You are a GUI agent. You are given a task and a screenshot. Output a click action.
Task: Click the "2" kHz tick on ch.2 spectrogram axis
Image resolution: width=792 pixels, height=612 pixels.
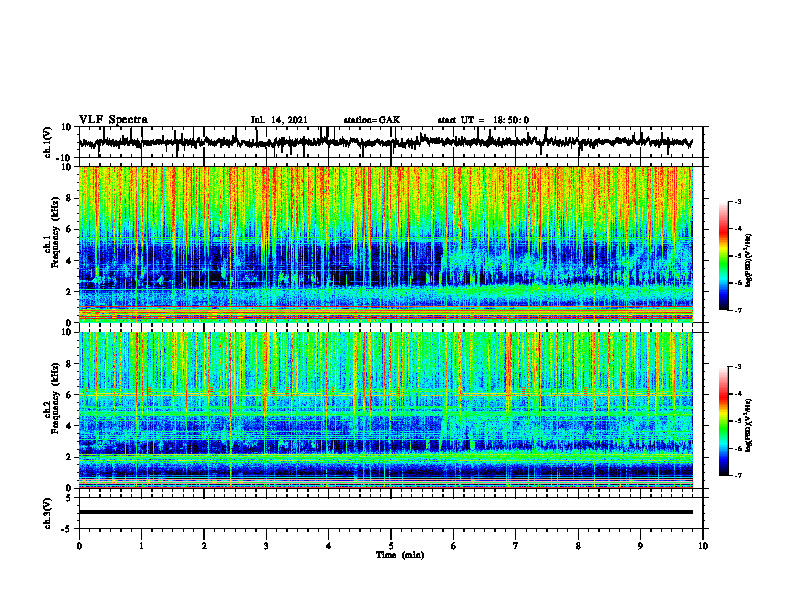(x=69, y=457)
